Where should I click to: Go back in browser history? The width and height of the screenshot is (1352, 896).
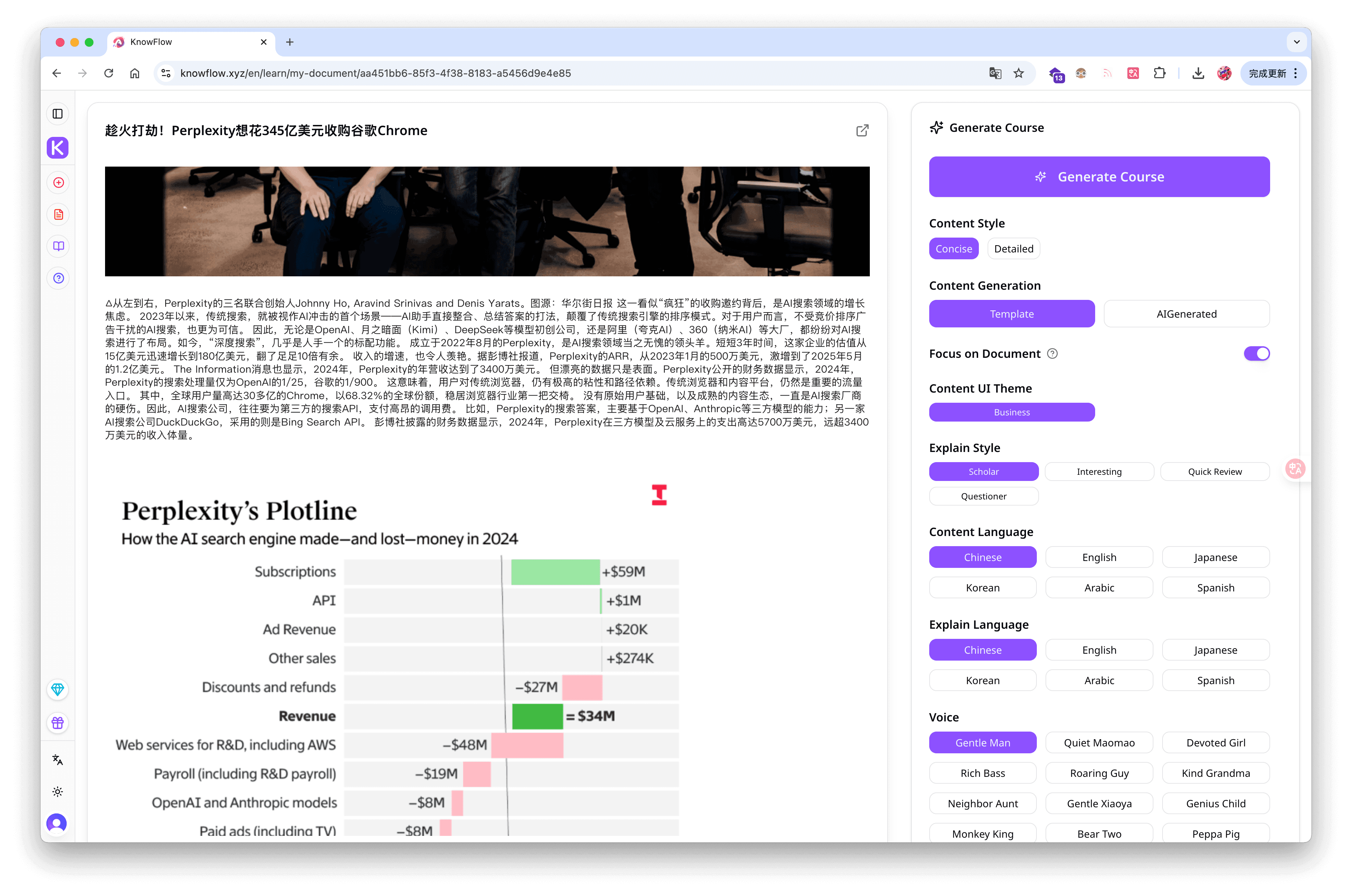pos(57,73)
